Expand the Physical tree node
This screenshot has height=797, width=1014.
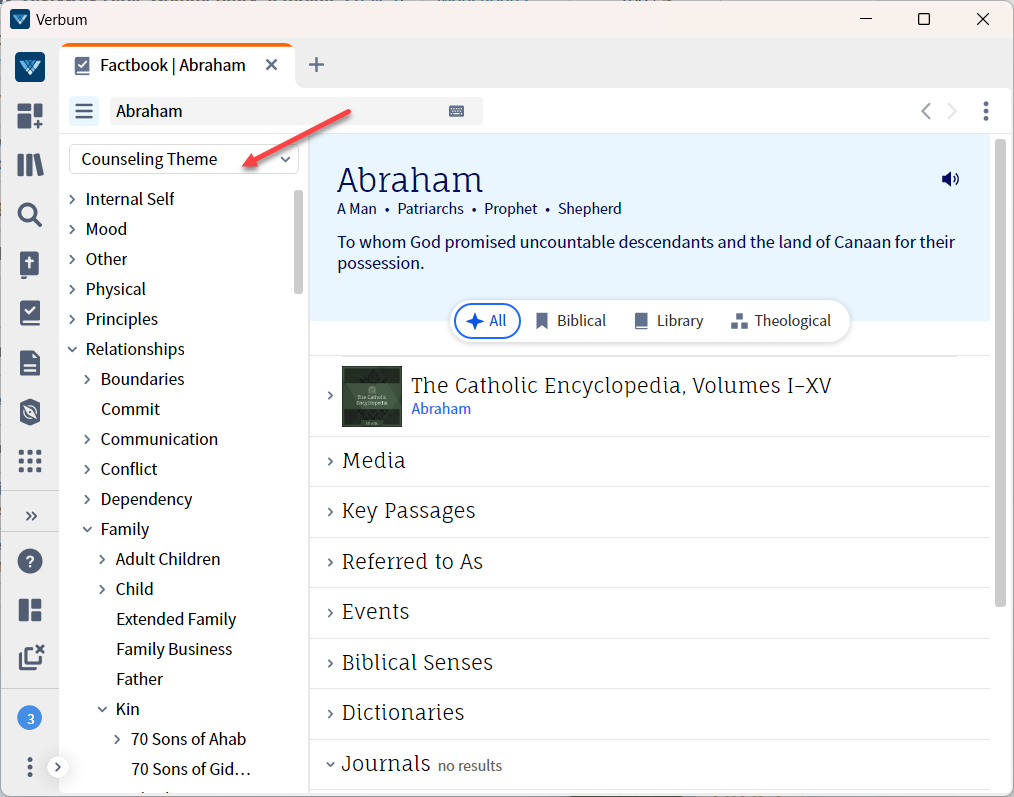72,289
